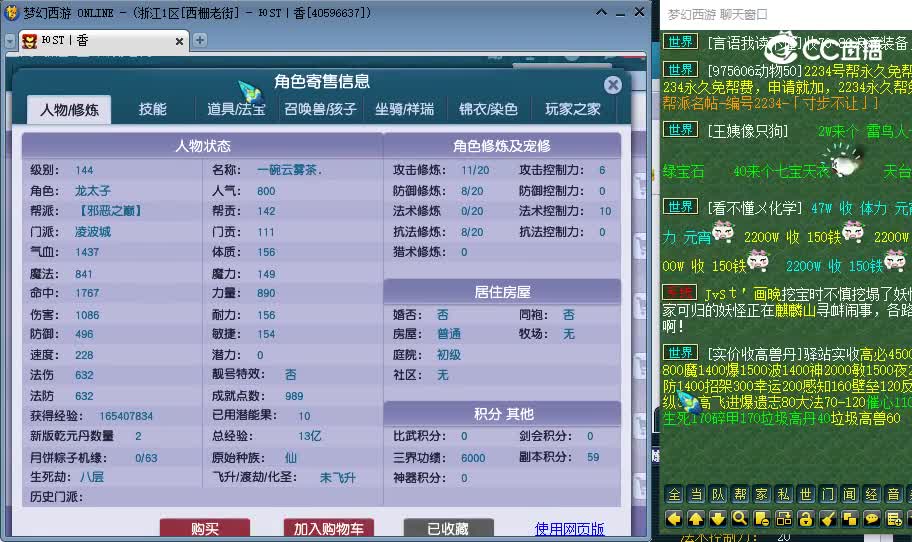
Task: Select the 坐骑/祥瑞 tab
Action: point(404,109)
